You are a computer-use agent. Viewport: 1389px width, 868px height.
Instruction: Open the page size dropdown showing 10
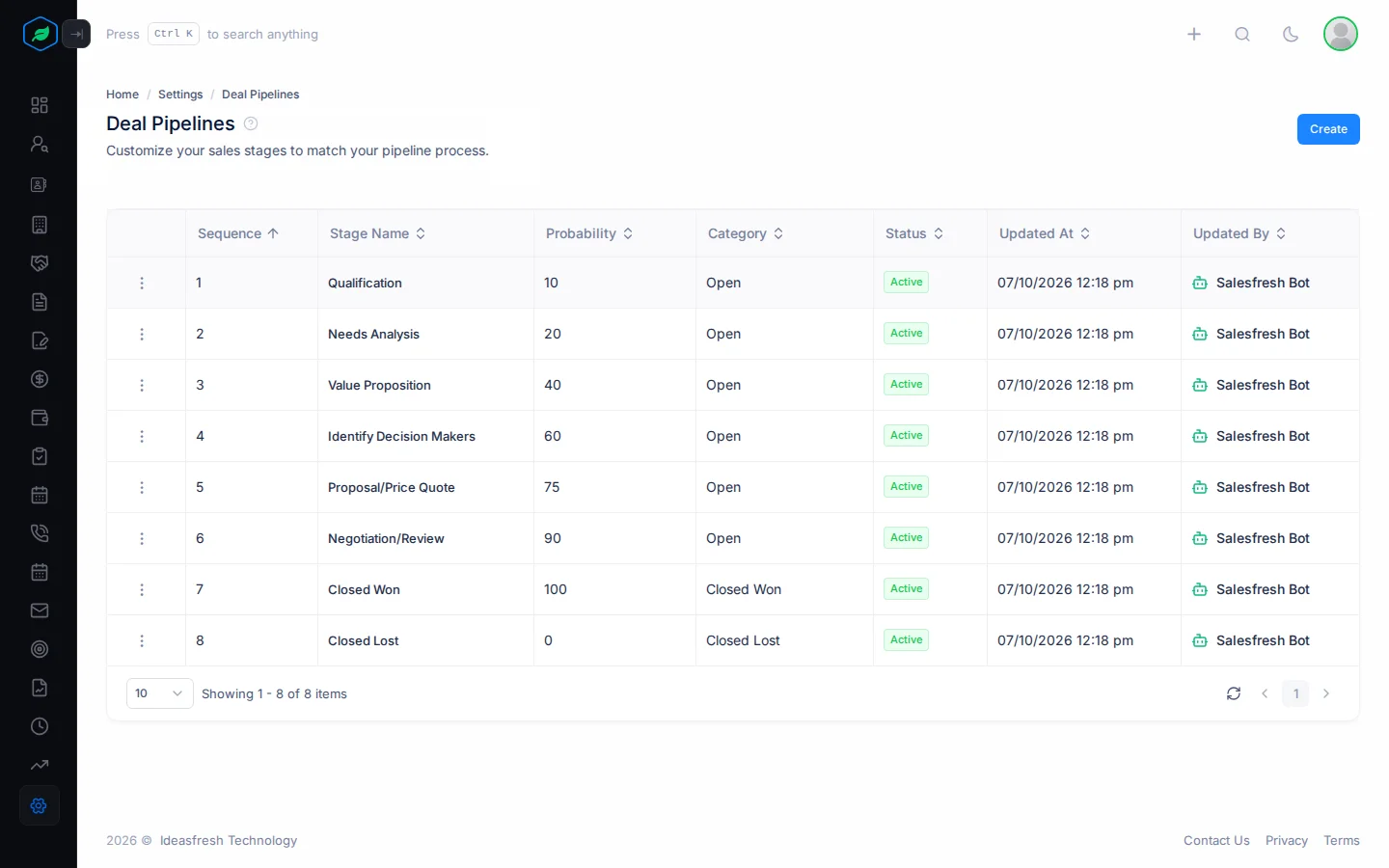pyautogui.click(x=160, y=693)
